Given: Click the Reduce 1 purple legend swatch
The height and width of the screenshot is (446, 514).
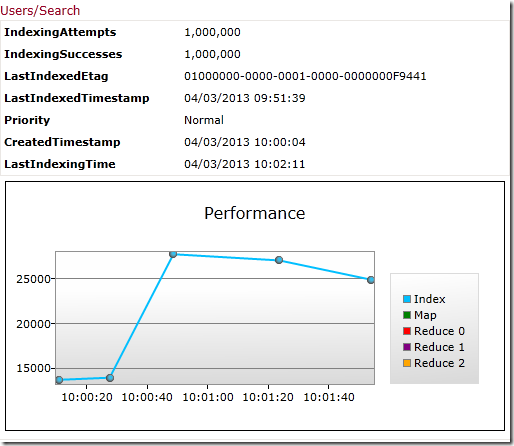Looking at the screenshot, I should 407,347.
